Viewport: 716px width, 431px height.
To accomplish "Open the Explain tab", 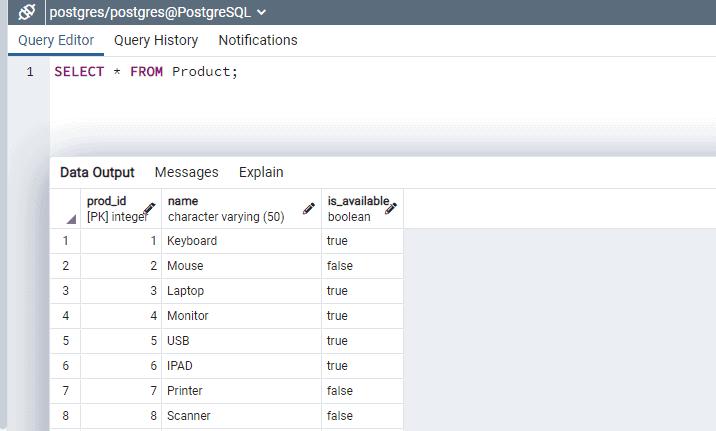I will 261,172.
